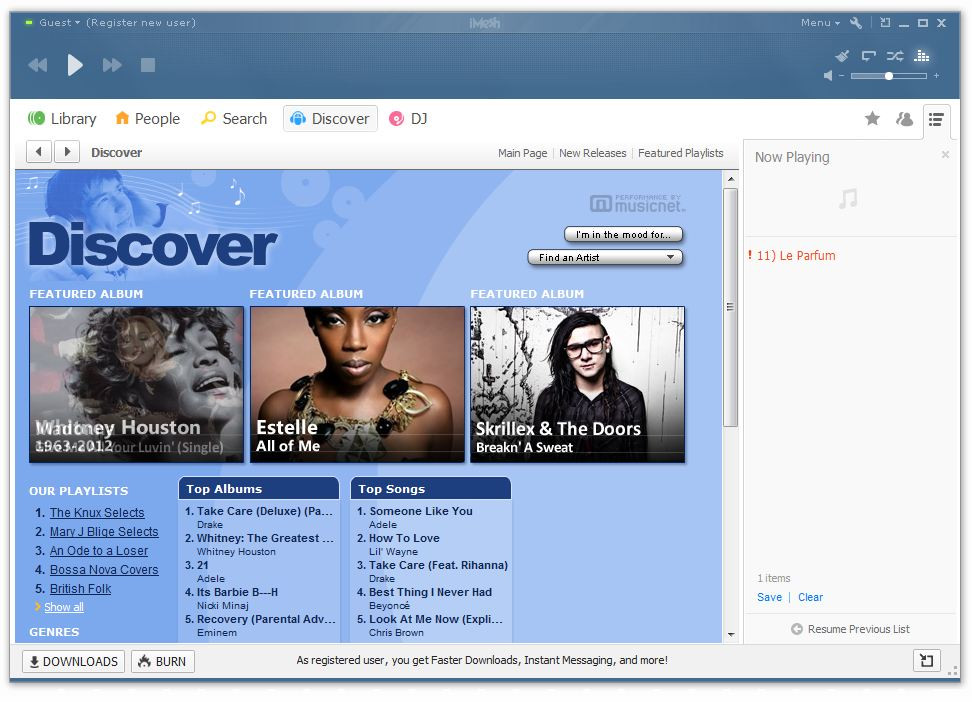The image size is (972, 702).
Task: Navigate back with the left arrow button
Action: (39, 152)
